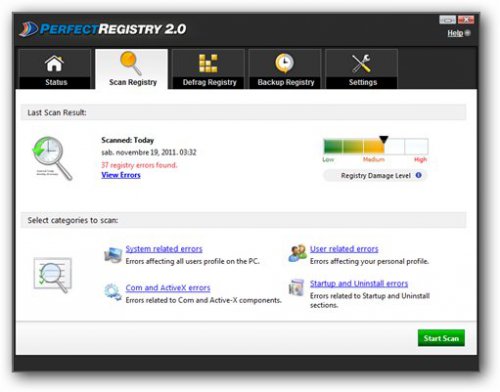Start the registry scan with Start Scan
Viewport: 500px width, 392px height.
(x=441, y=338)
